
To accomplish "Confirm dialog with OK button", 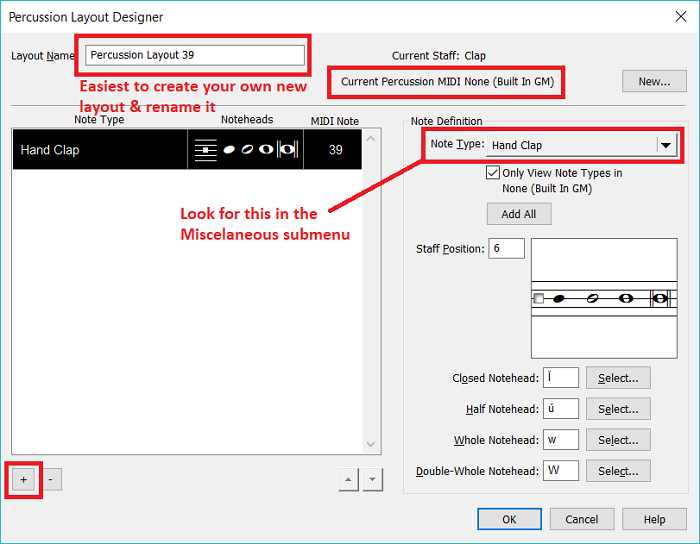I will (x=509, y=519).
